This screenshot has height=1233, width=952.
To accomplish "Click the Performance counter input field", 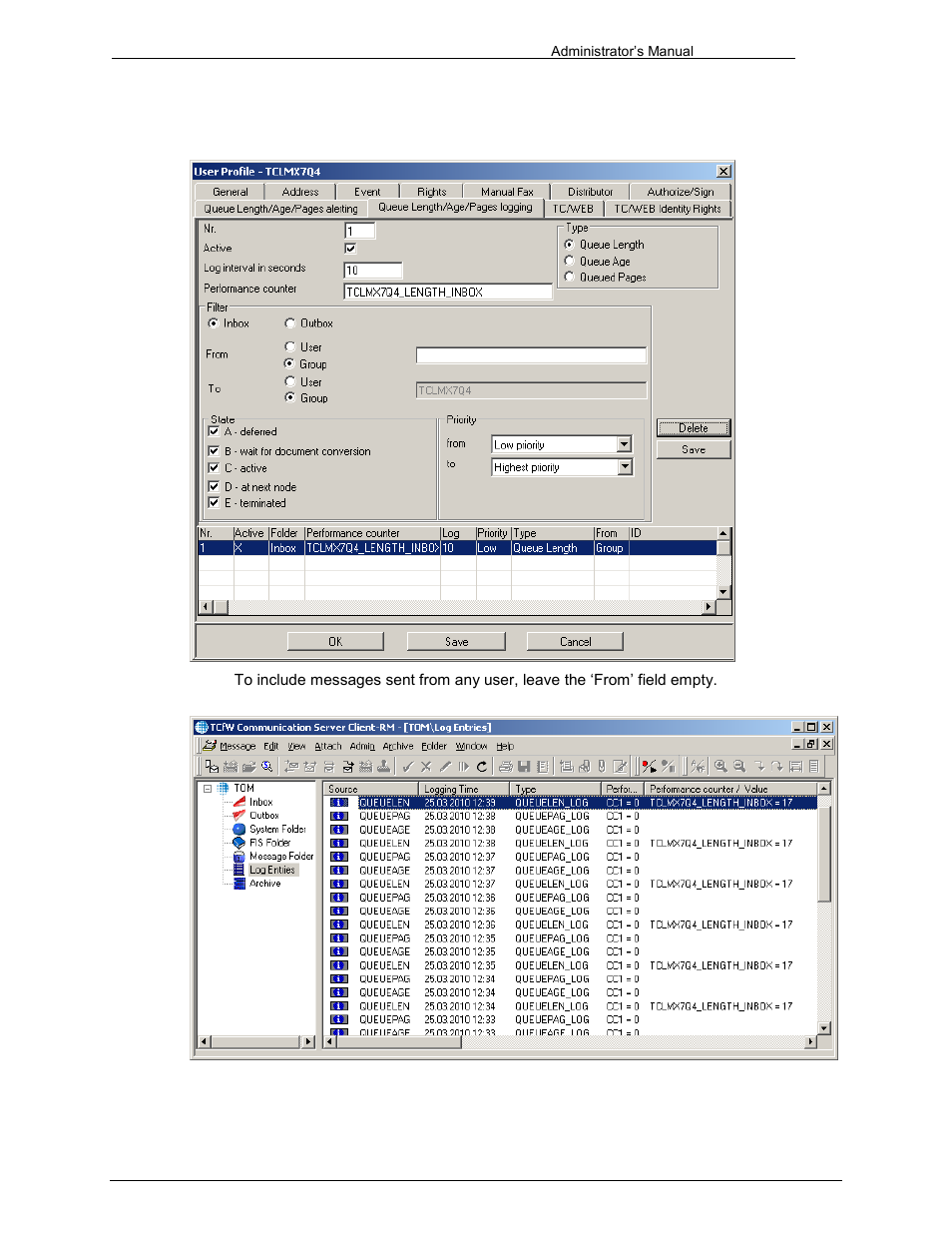I will [448, 292].
